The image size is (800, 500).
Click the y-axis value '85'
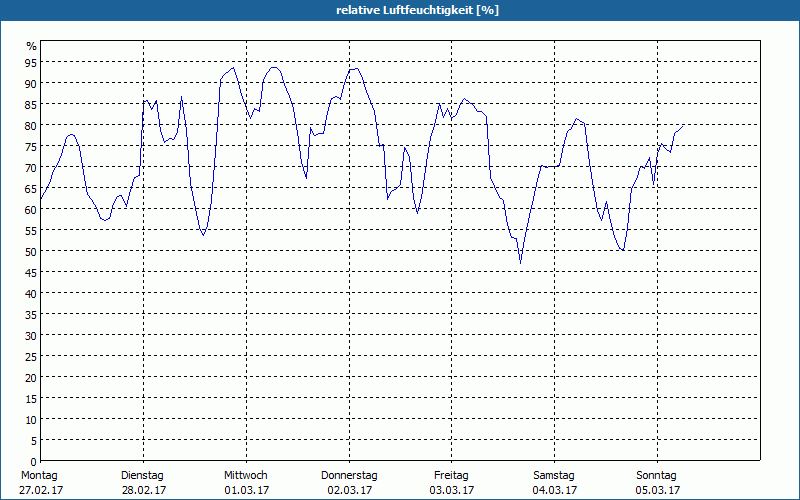32,104
